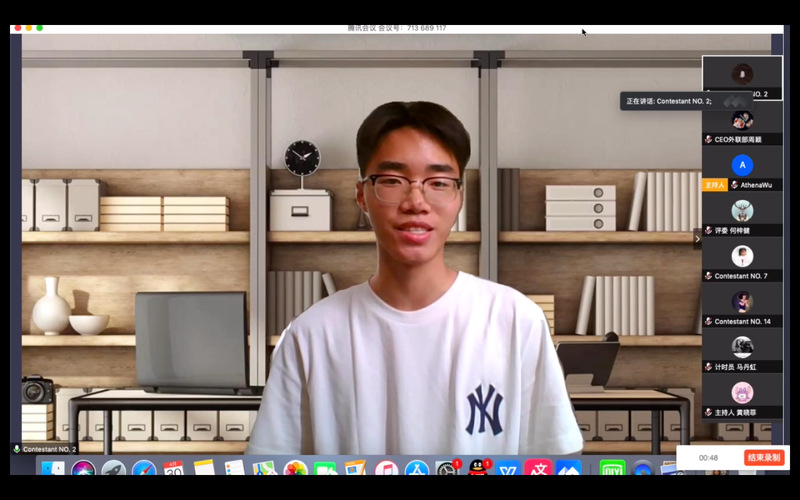Open green iQIYI app in Dock
This screenshot has width=800, height=500.
click(x=612, y=468)
